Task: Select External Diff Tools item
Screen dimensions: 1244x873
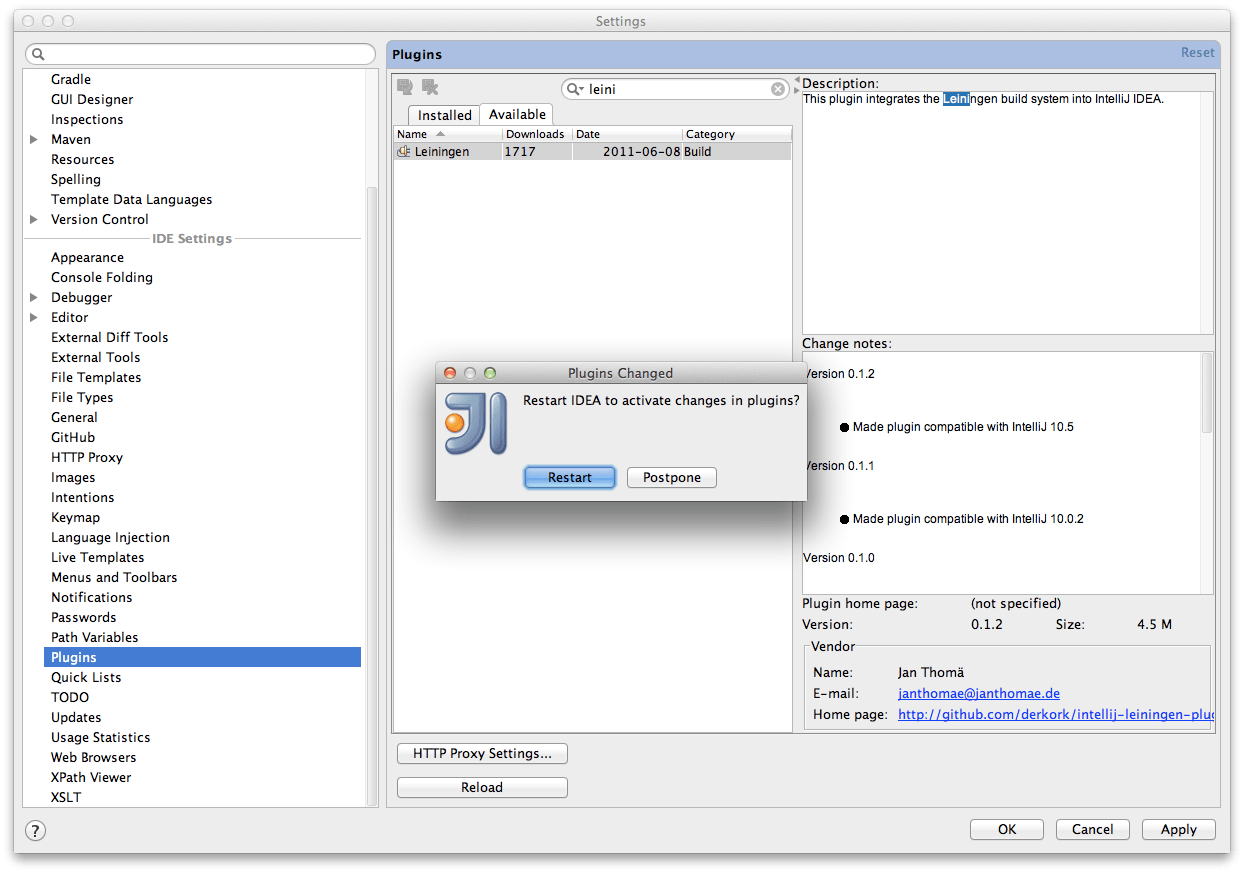Action: coord(109,337)
